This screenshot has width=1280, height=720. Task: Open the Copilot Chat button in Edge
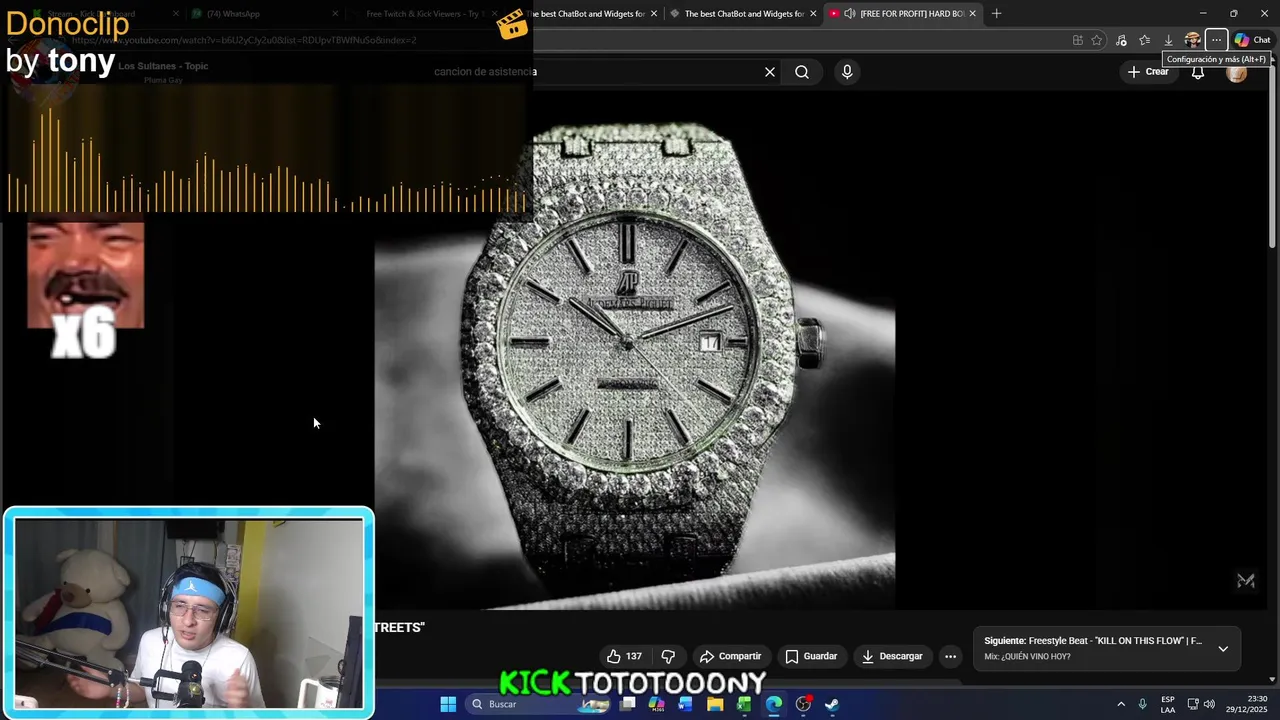point(1253,40)
